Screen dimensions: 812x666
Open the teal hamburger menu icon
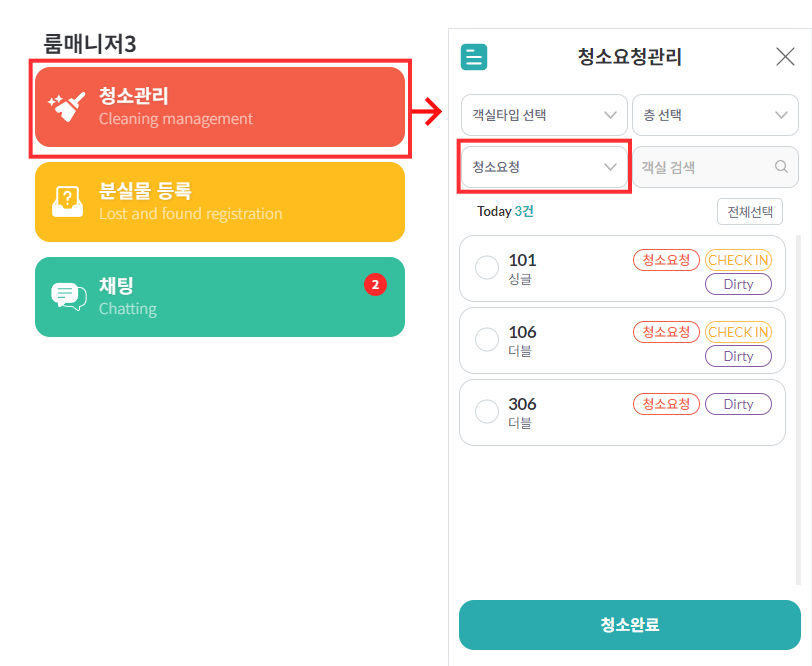474,57
